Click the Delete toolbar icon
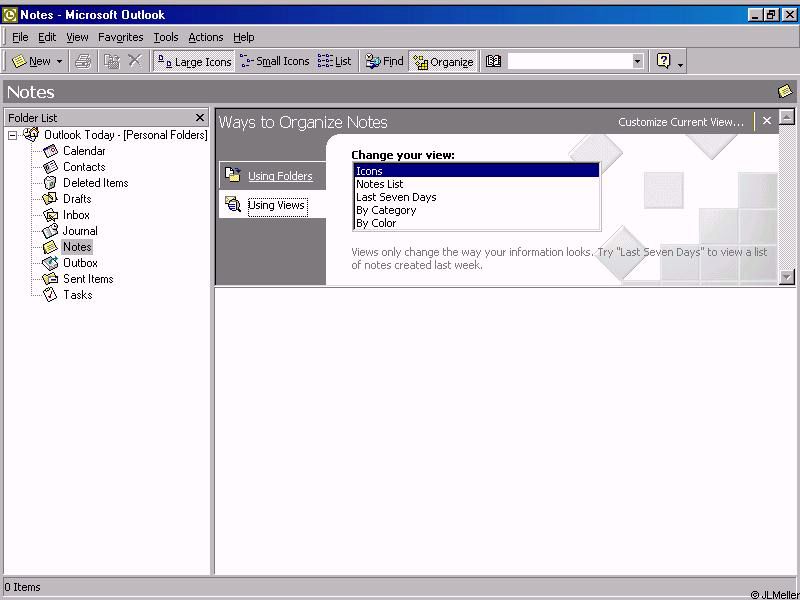Screen dimensions: 800x600 [135, 61]
